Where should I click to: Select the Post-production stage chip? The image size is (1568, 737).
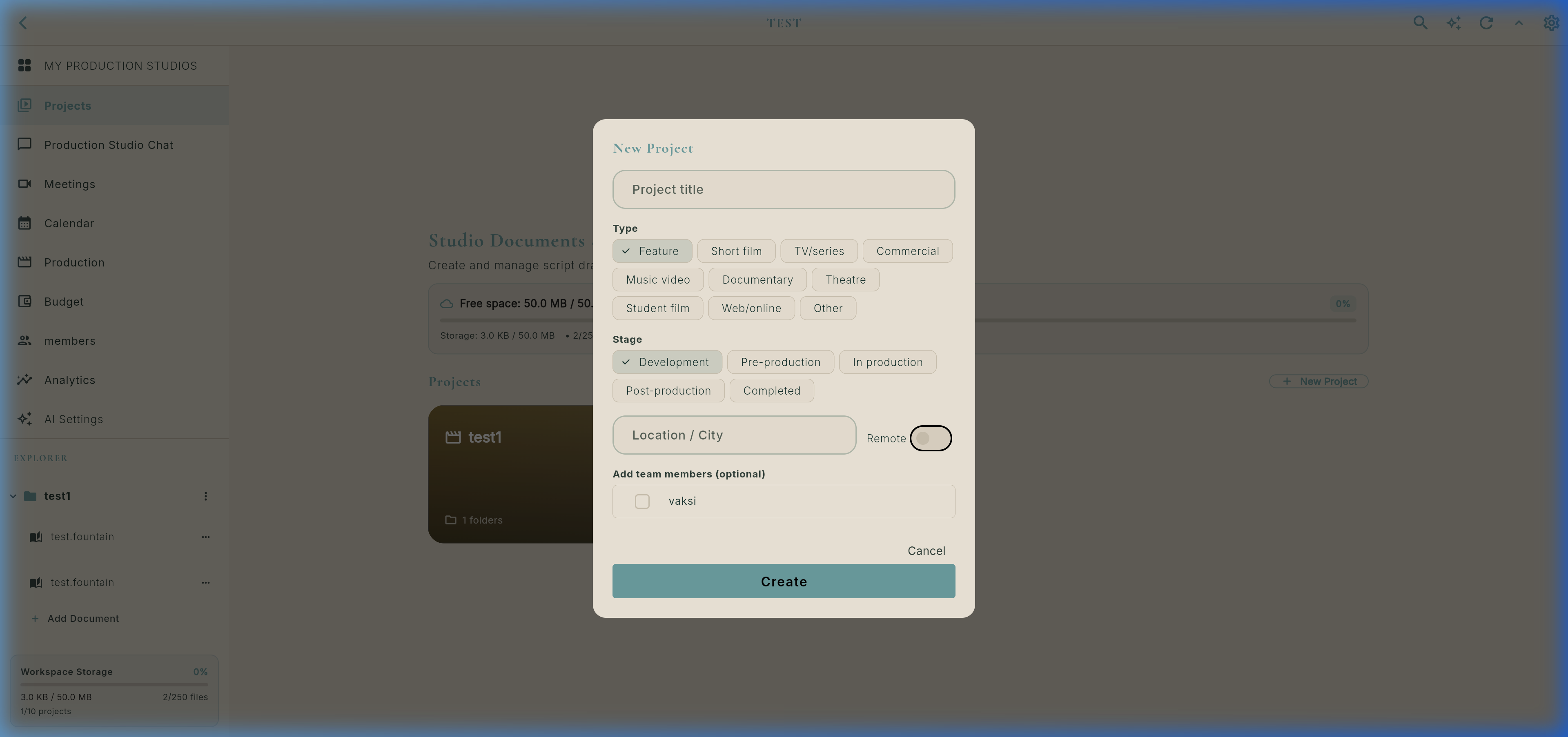[668, 391]
